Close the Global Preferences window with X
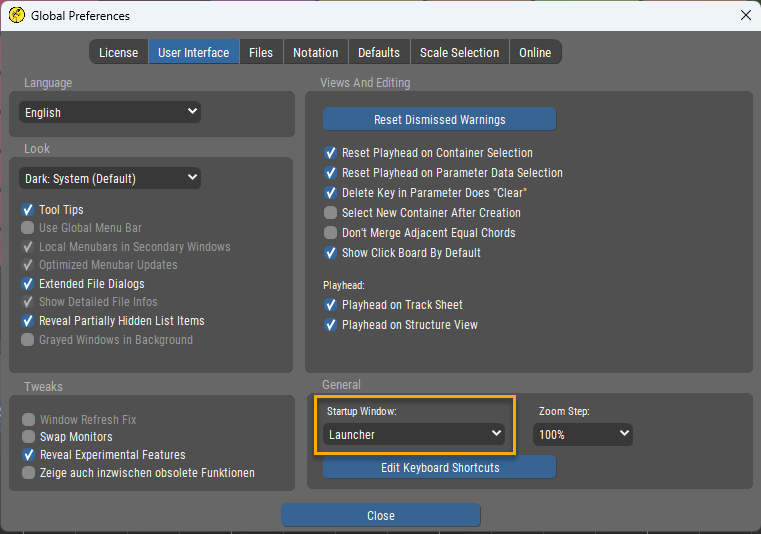This screenshot has width=761, height=534. coord(745,15)
